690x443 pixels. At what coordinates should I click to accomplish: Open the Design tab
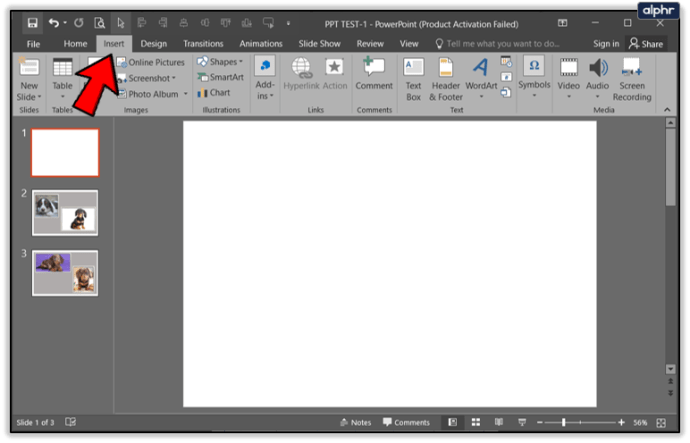coord(154,44)
